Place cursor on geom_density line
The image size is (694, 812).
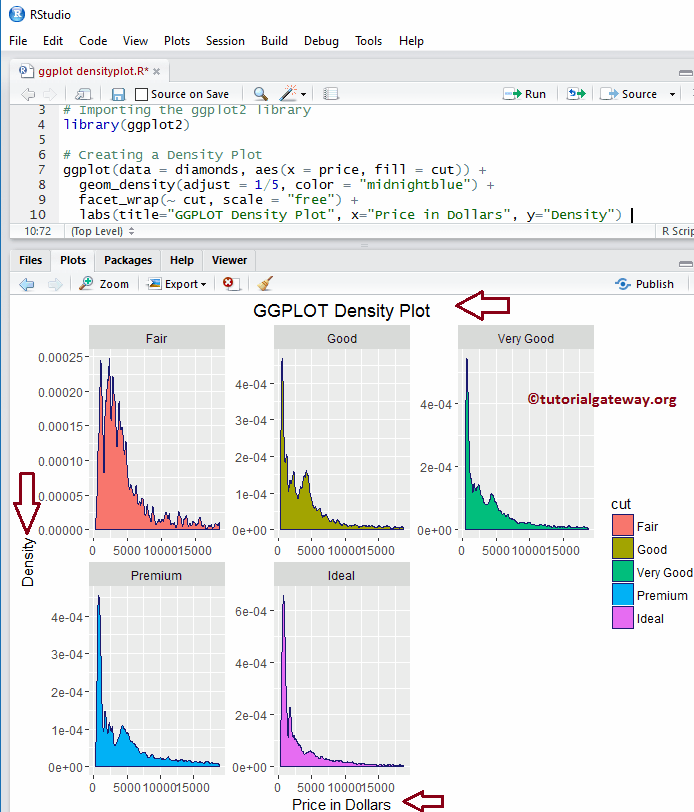click(x=287, y=185)
